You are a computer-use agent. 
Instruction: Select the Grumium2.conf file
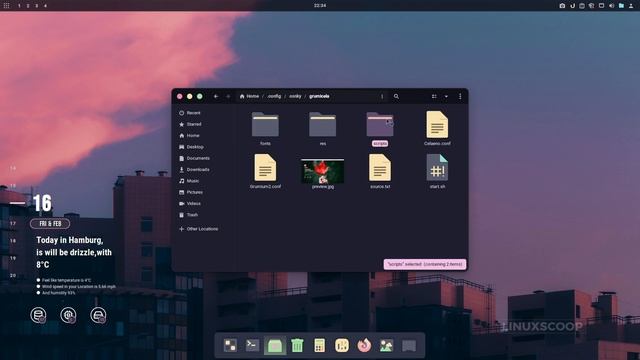(265, 168)
